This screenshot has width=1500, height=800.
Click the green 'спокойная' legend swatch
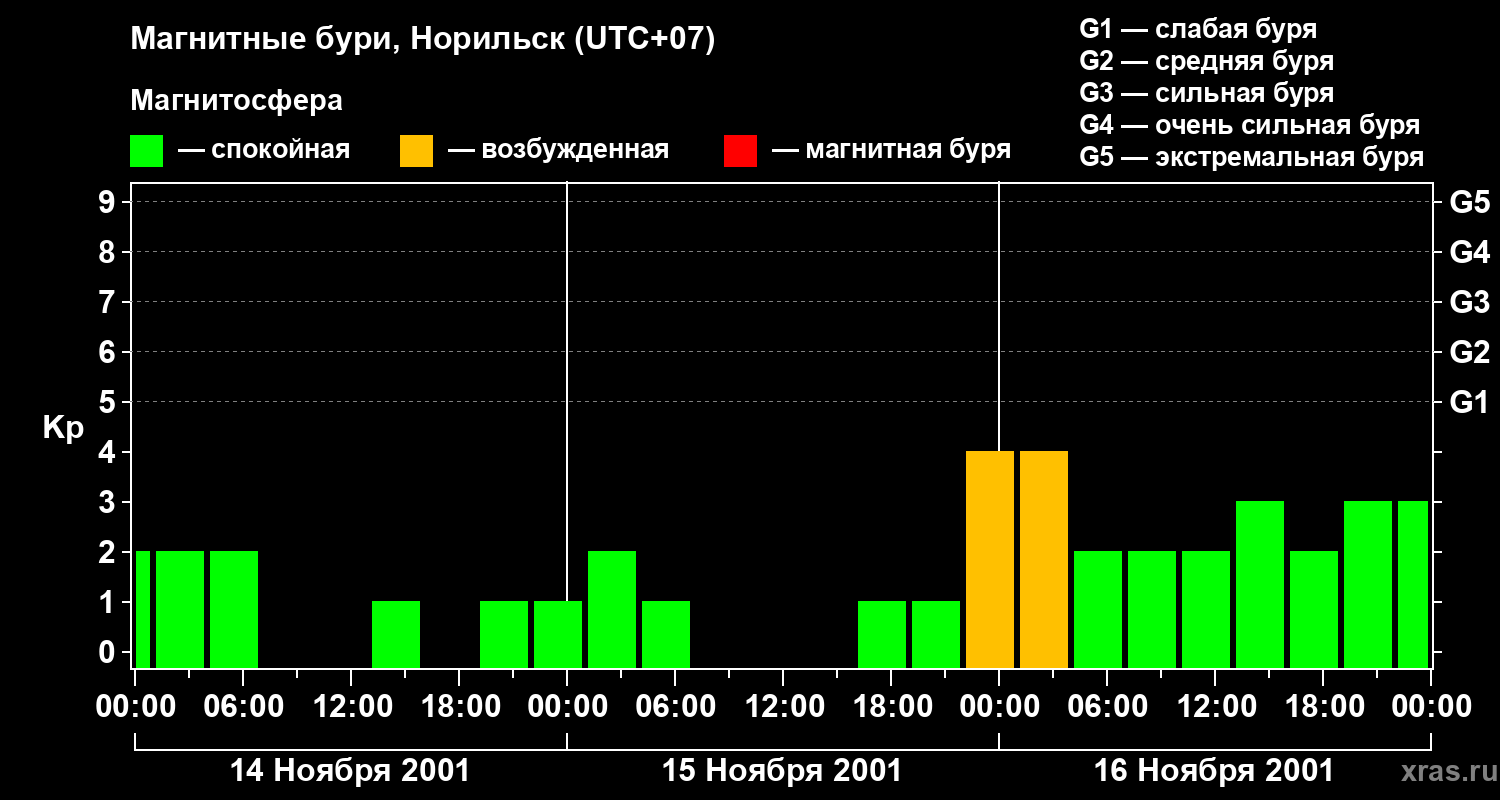click(x=146, y=151)
